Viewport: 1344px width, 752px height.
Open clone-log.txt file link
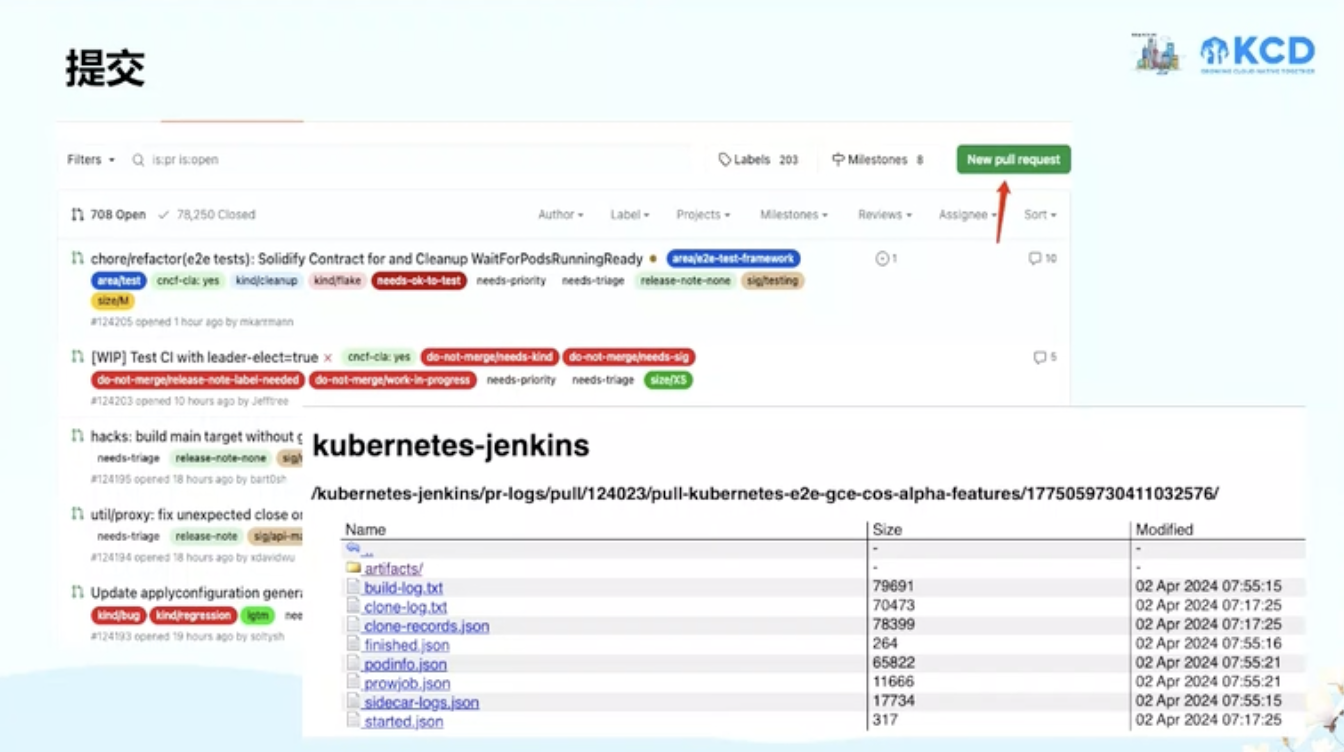[405, 607]
